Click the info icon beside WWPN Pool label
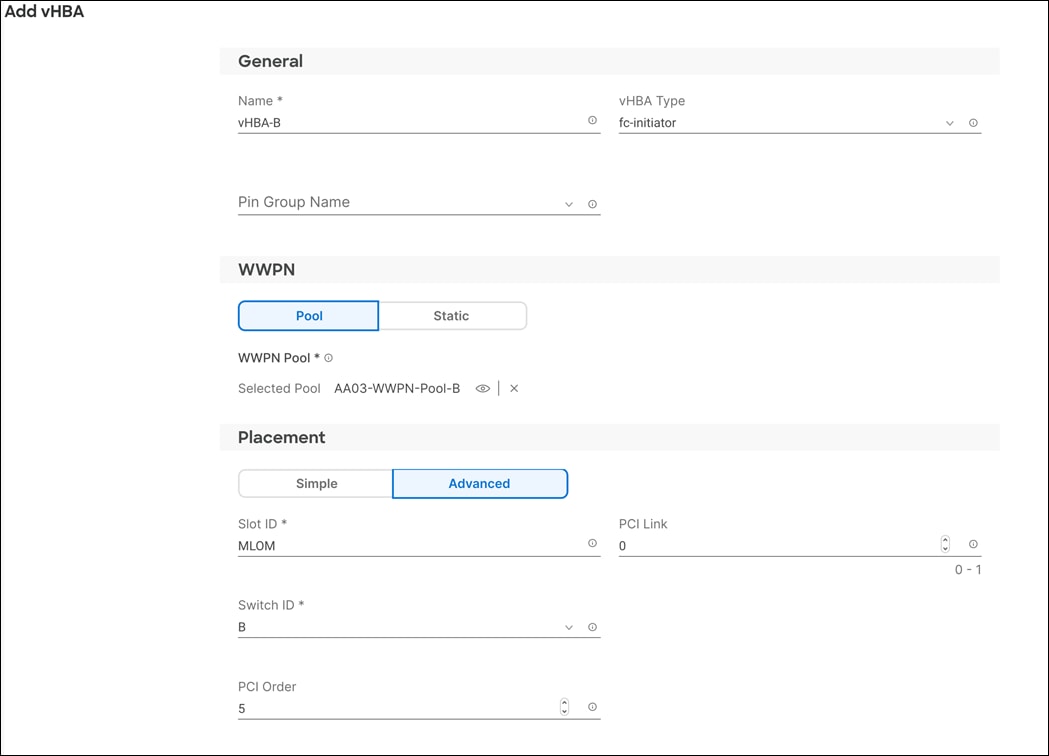 (328, 357)
